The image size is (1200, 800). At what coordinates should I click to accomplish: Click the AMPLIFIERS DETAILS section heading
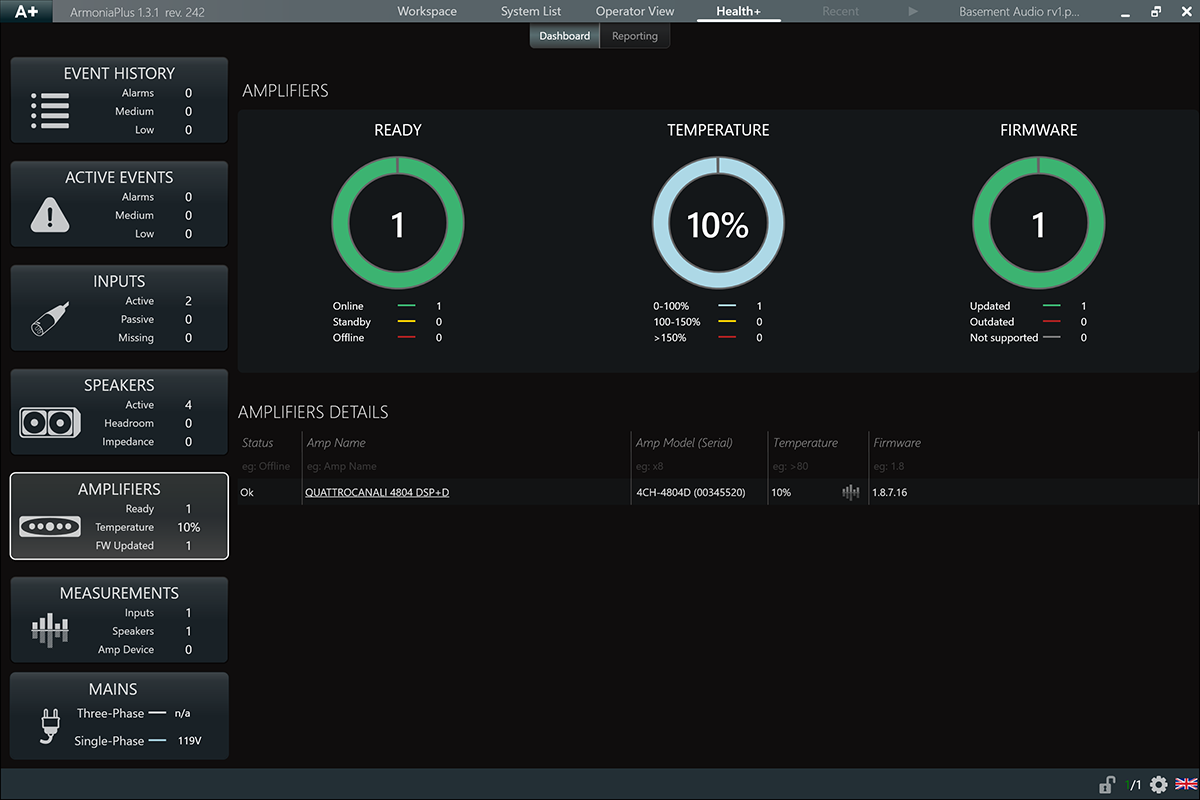[313, 412]
